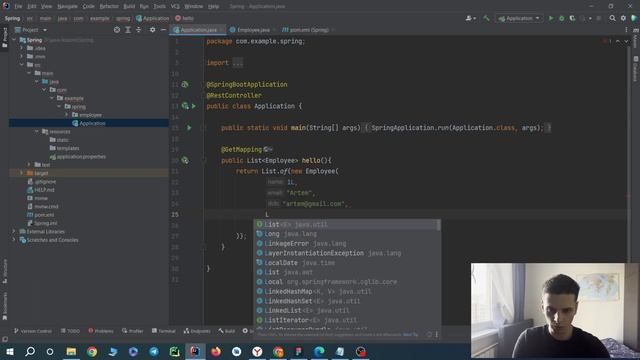Viewport: 640px width, 360px height.
Task: Click gutter bean icon beside hello() method
Action: pos(185,160)
